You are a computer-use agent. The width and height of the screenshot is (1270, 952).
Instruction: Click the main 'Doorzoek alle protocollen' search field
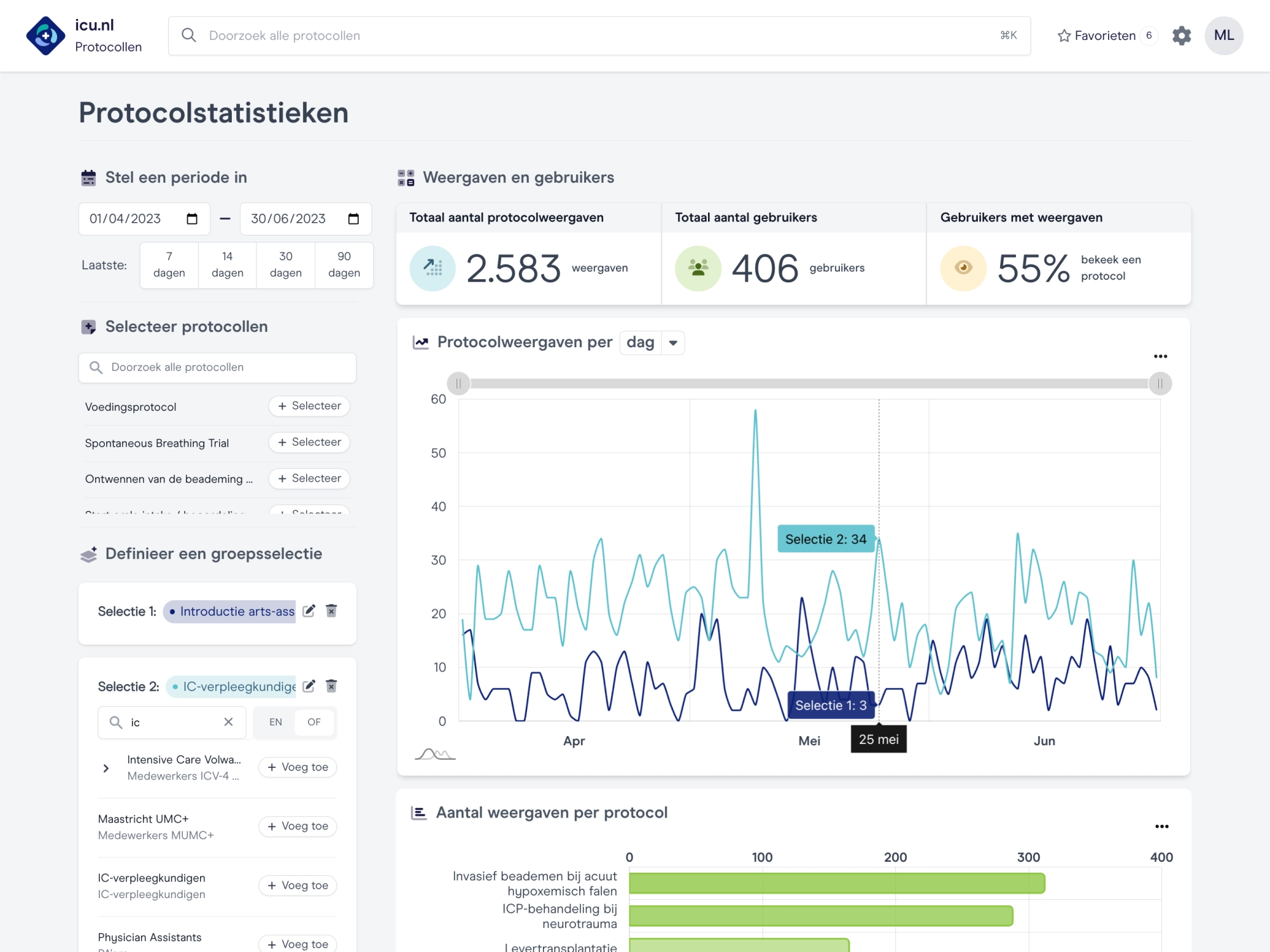[x=571, y=36]
